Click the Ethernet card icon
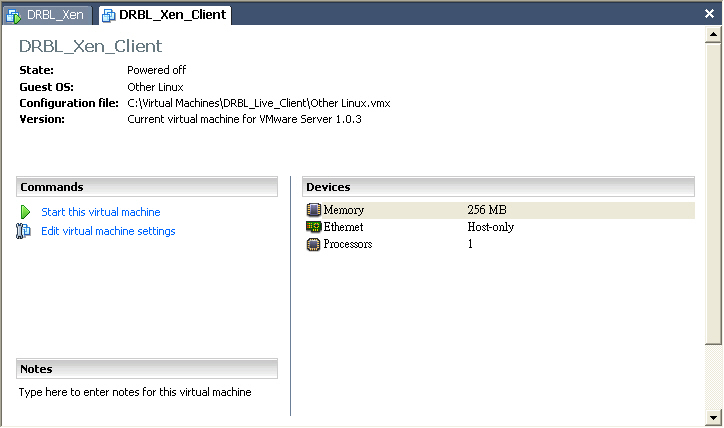The width and height of the screenshot is (724, 428). [313, 227]
